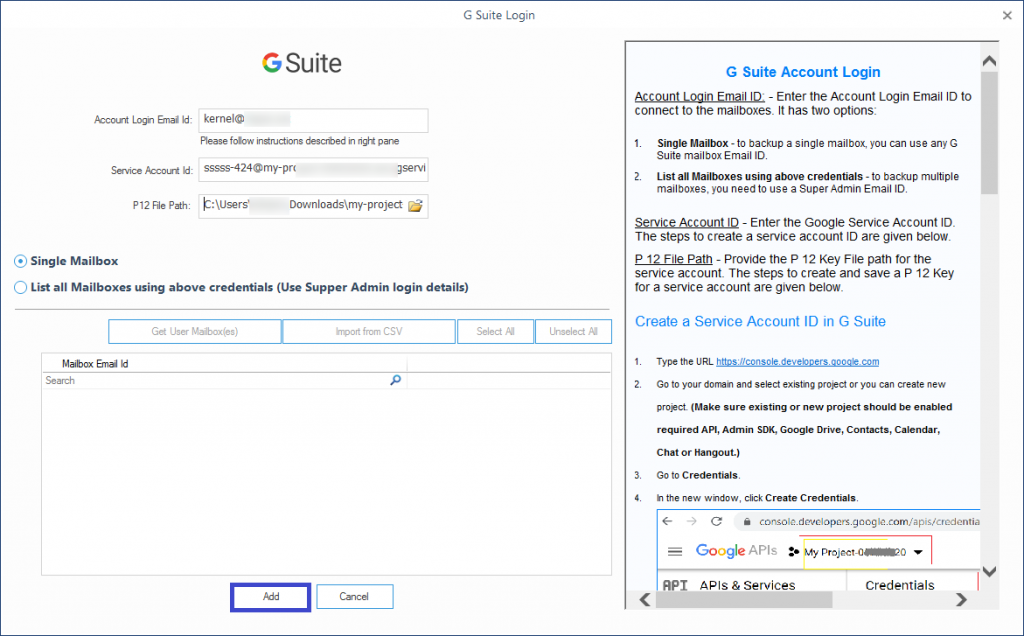
Task: Click the help pane scroll up arrow
Action: [x=989, y=61]
